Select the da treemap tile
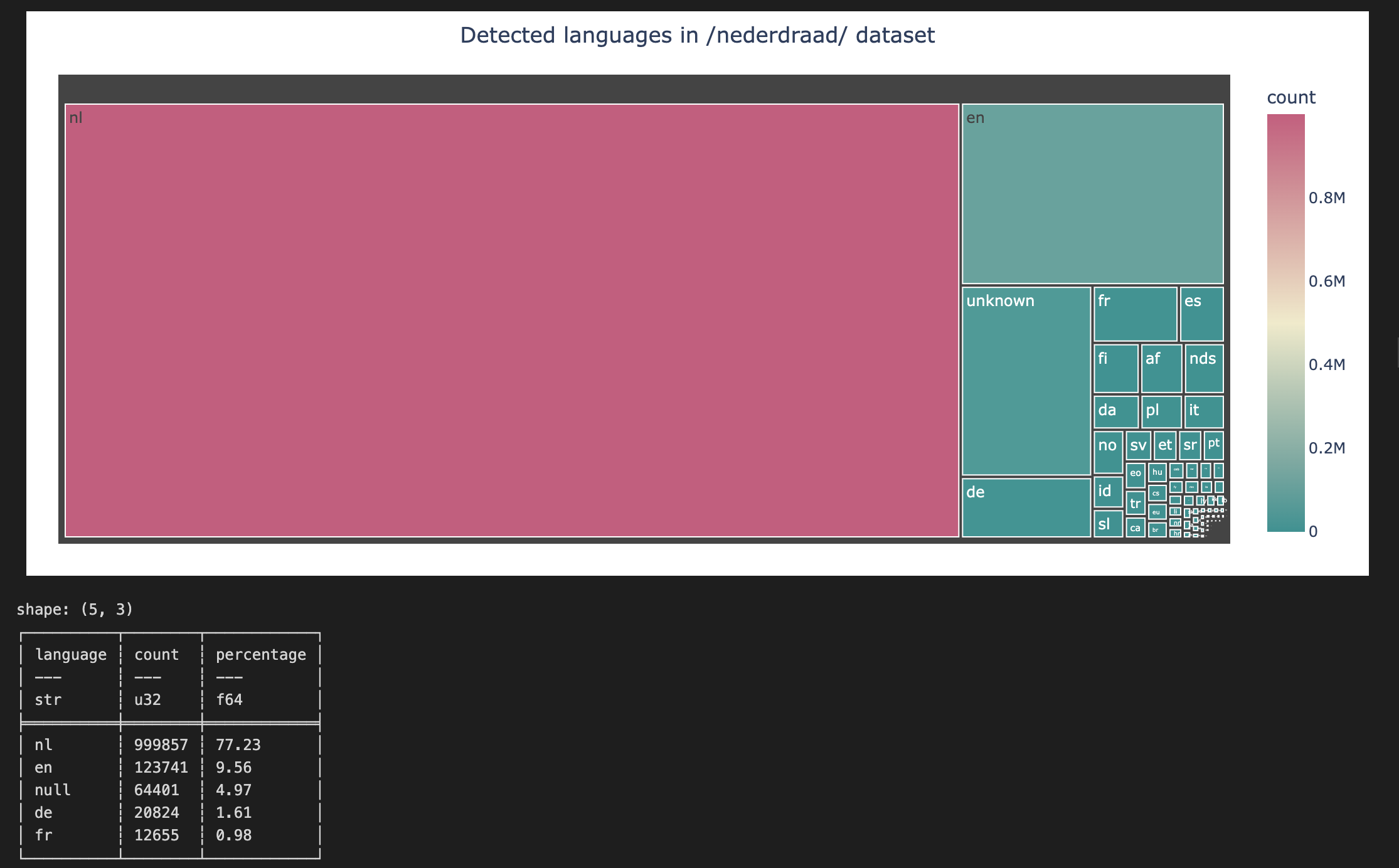1399x868 pixels. point(1115,411)
